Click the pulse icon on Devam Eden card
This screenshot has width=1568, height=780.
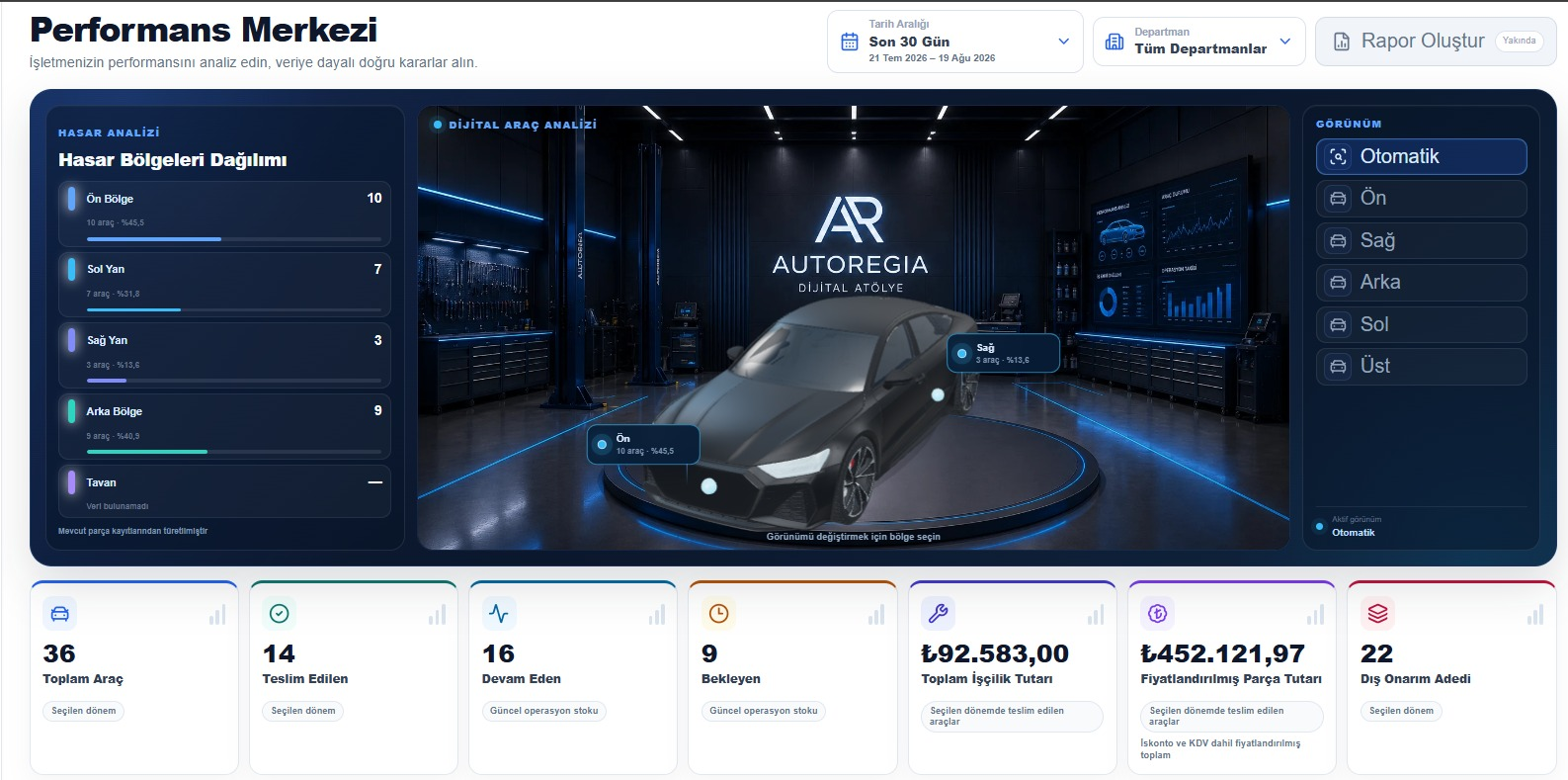(x=499, y=614)
